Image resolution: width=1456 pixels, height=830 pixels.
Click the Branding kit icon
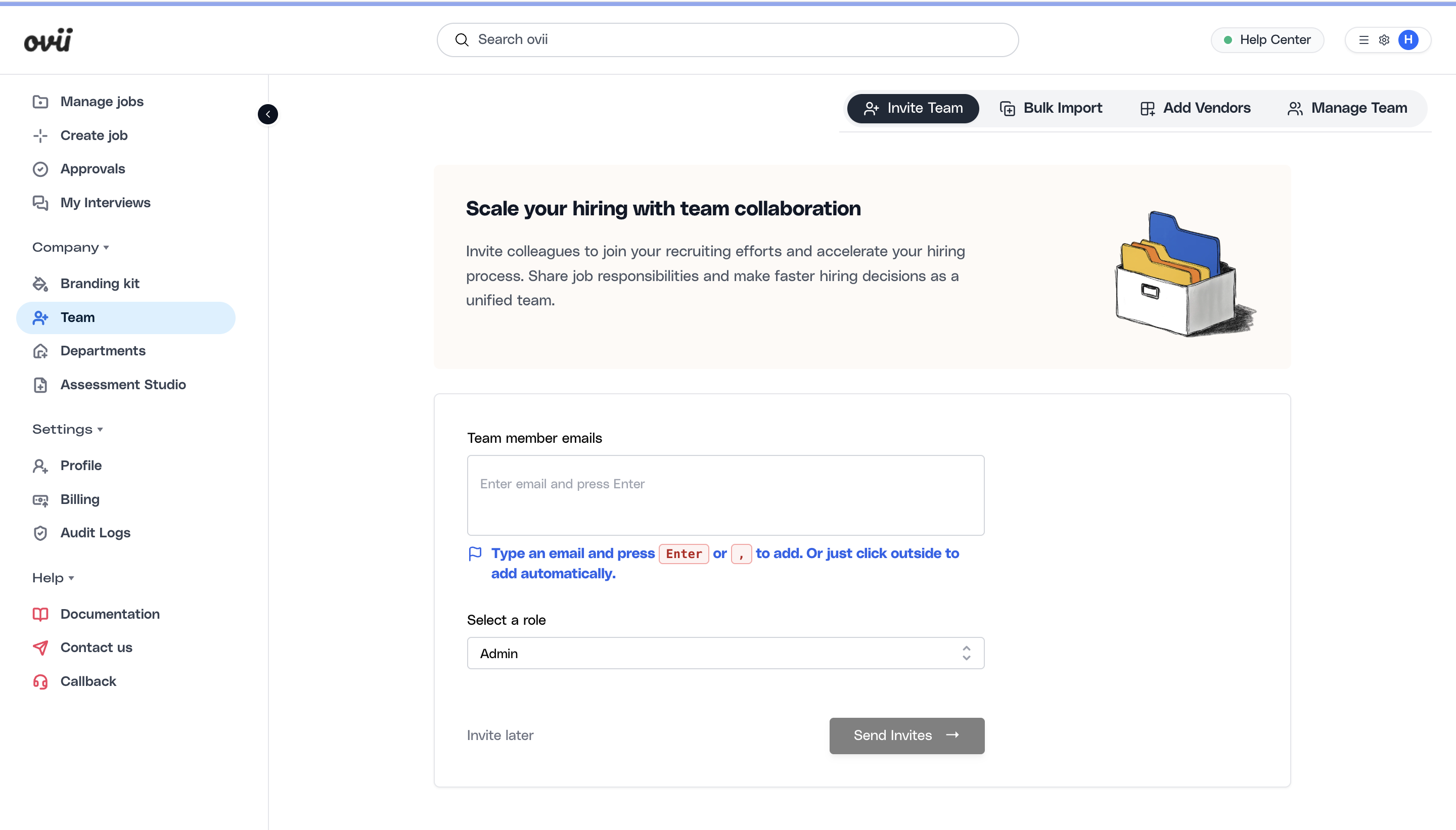(40, 283)
